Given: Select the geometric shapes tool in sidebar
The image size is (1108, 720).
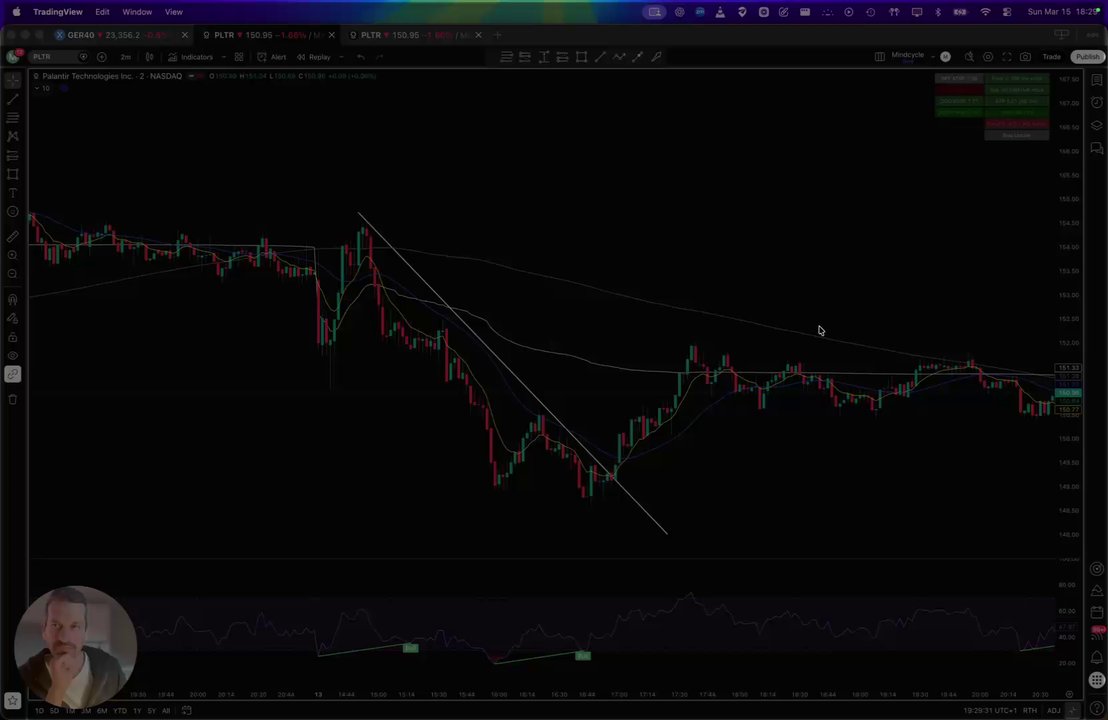Looking at the screenshot, I should (x=13, y=174).
